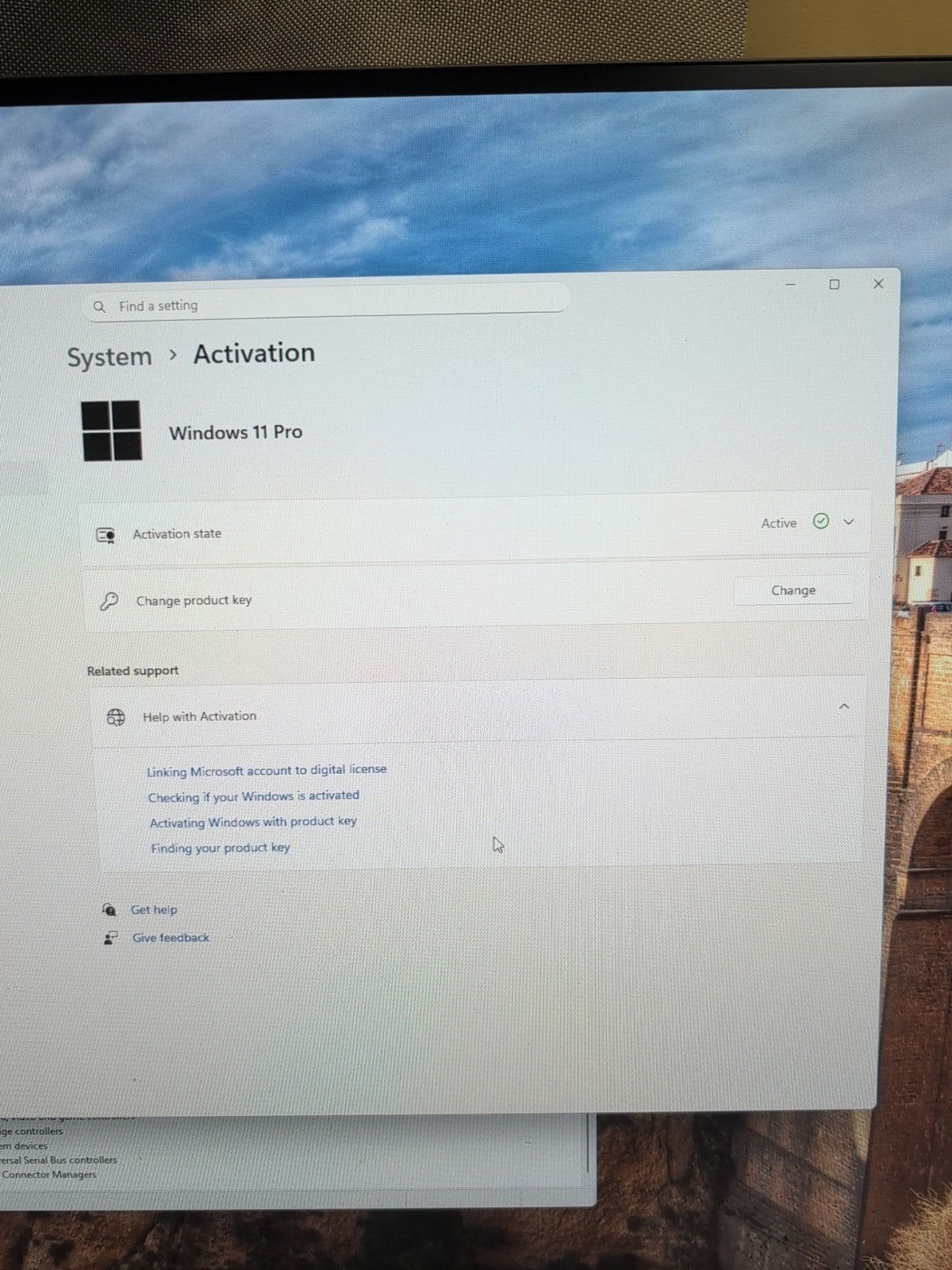Select Connector Managers in Device Manager window
The image size is (952, 1270).
(x=49, y=1174)
